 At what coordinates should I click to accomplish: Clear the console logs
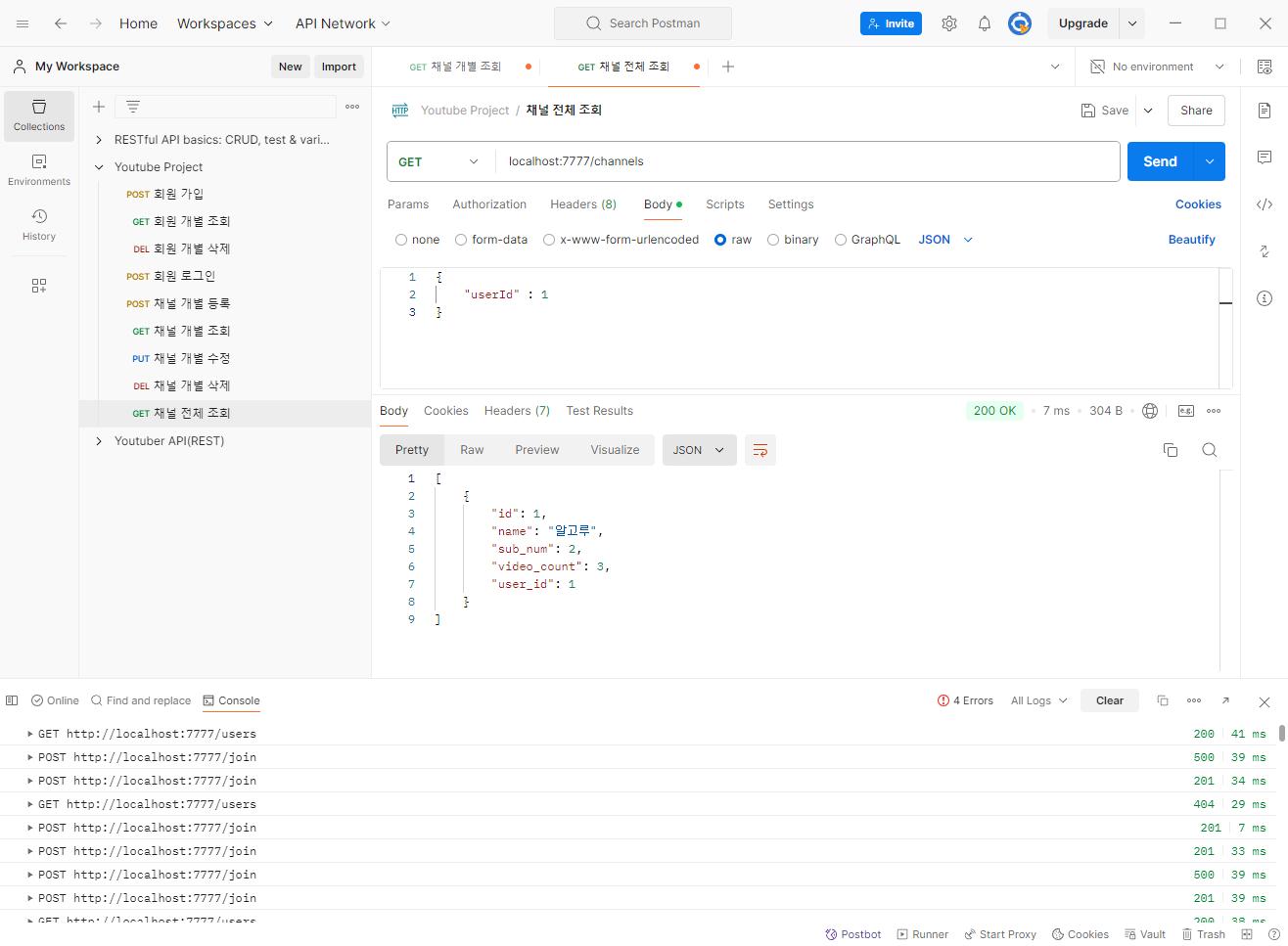(1110, 700)
